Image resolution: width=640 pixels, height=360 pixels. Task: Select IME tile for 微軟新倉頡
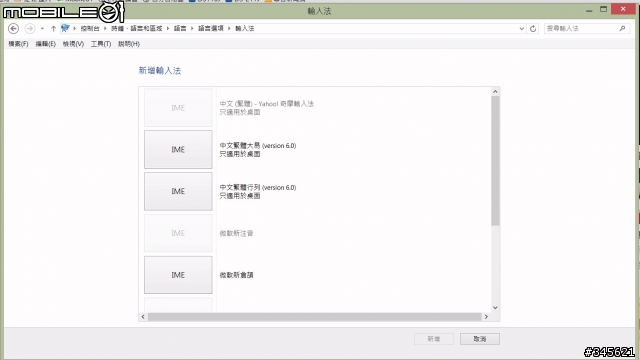coord(178,275)
